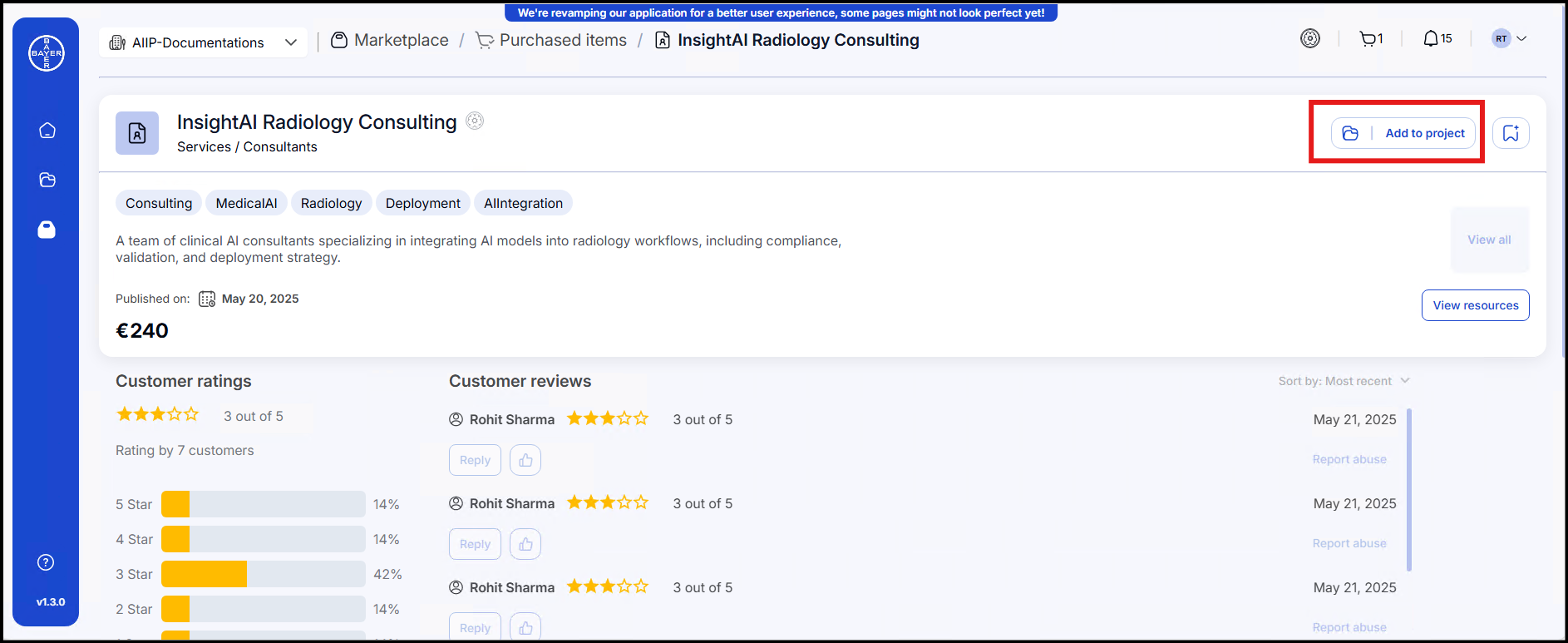Click InsightAI Radiology Consulting breadcrumb
The image size is (1568, 643).
[787, 40]
